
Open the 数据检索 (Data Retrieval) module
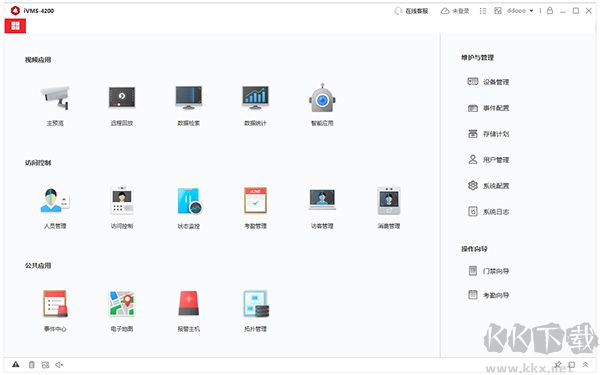(x=189, y=98)
